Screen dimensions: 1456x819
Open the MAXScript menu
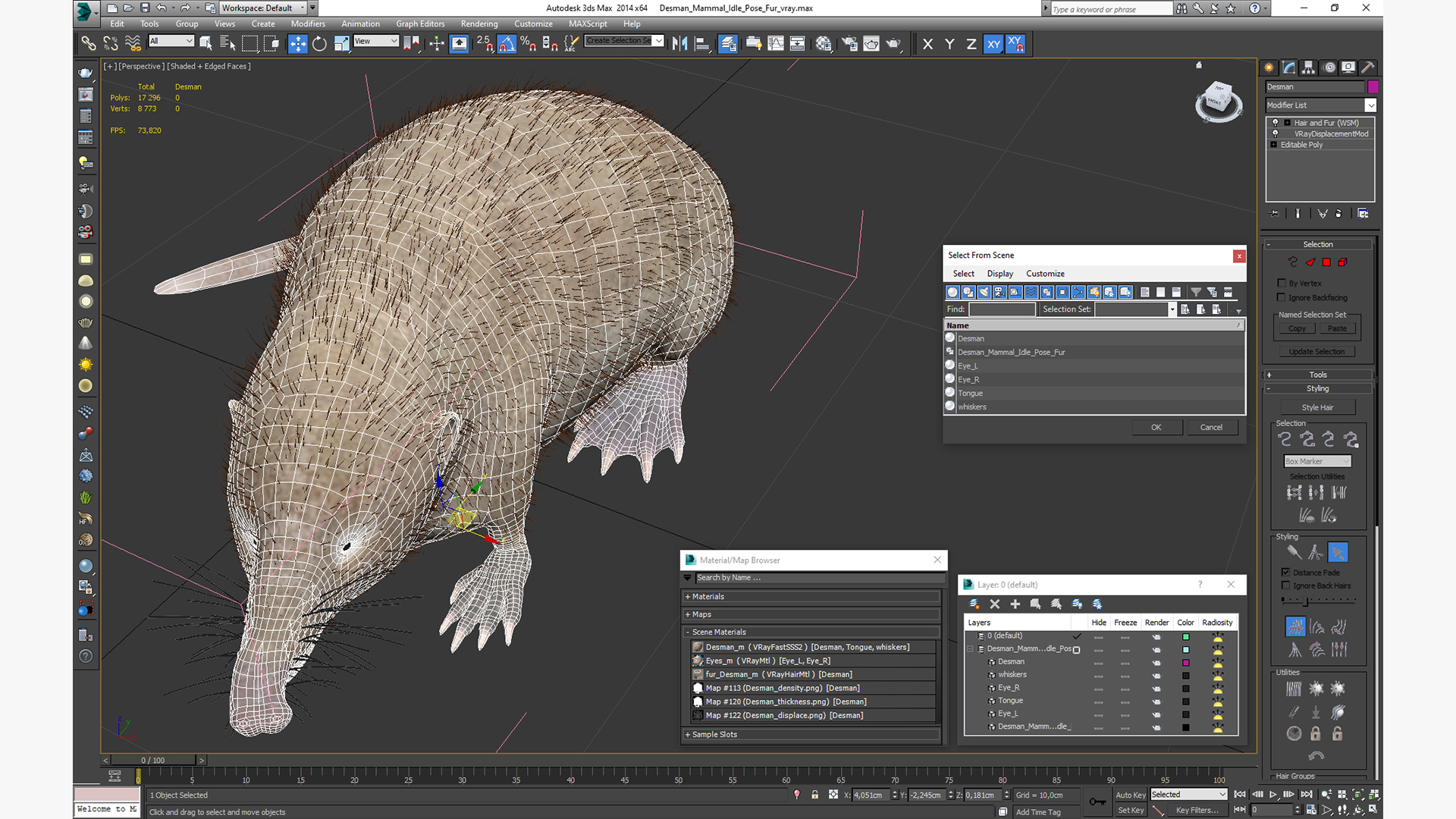pos(588,24)
